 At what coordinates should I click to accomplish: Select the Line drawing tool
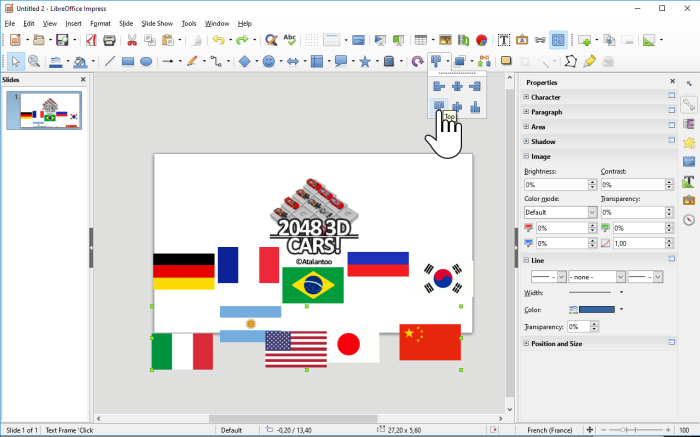coord(110,61)
